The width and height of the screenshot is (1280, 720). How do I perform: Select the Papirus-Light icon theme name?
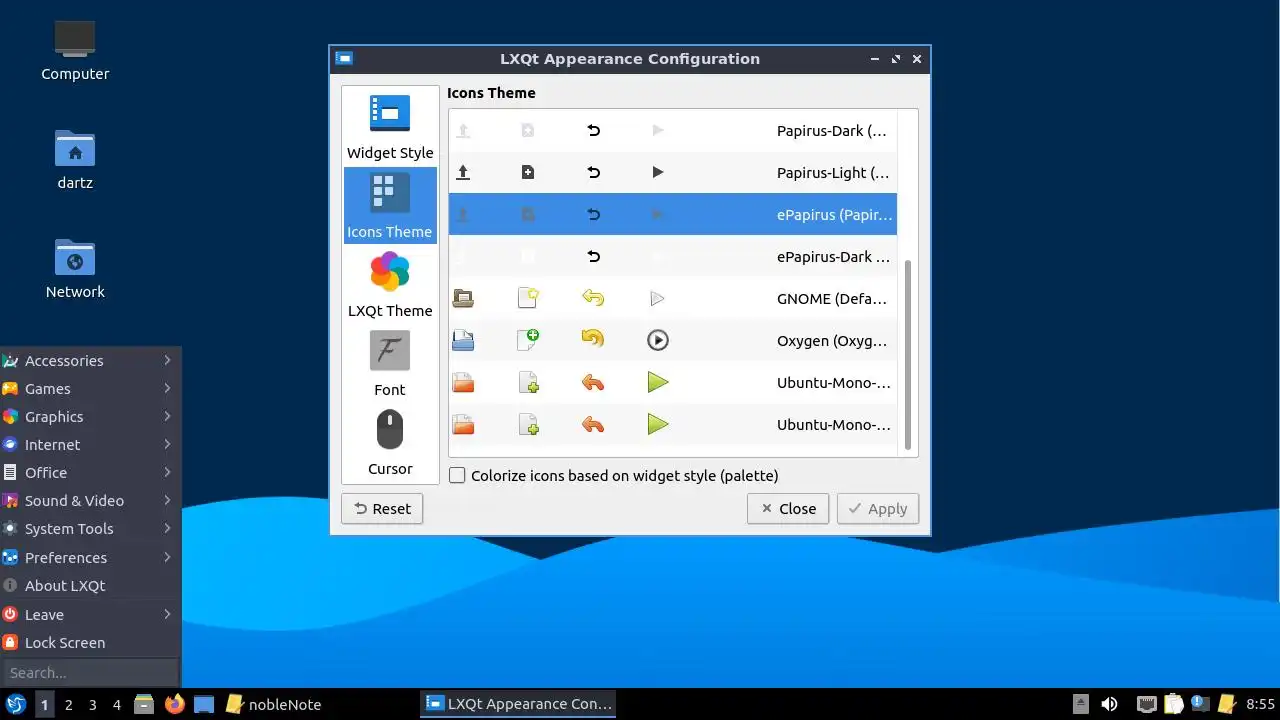[x=833, y=173]
